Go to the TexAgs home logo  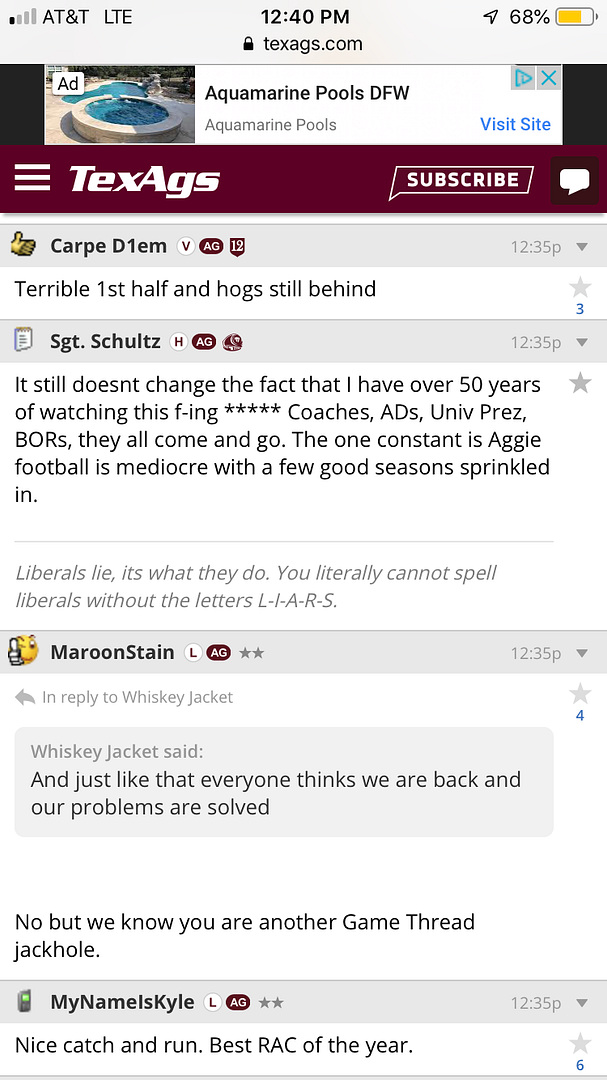click(x=144, y=180)
